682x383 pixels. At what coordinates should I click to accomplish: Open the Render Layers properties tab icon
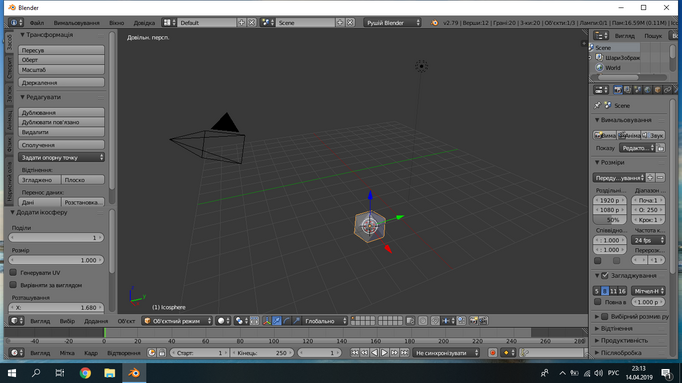click(628, 90)
